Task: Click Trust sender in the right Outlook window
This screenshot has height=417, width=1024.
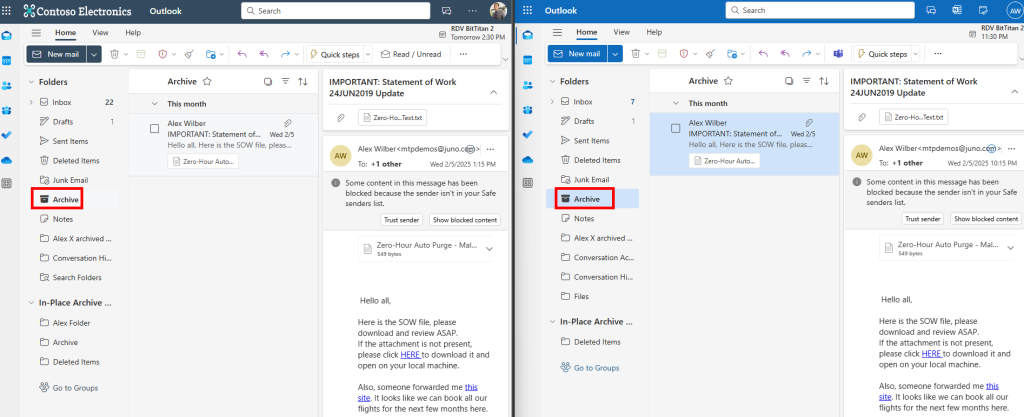Action: (923, 219)
